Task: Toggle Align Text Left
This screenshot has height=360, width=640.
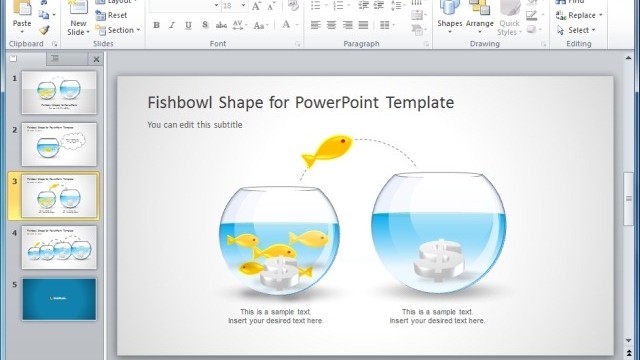Action: [x=316, y=25]
